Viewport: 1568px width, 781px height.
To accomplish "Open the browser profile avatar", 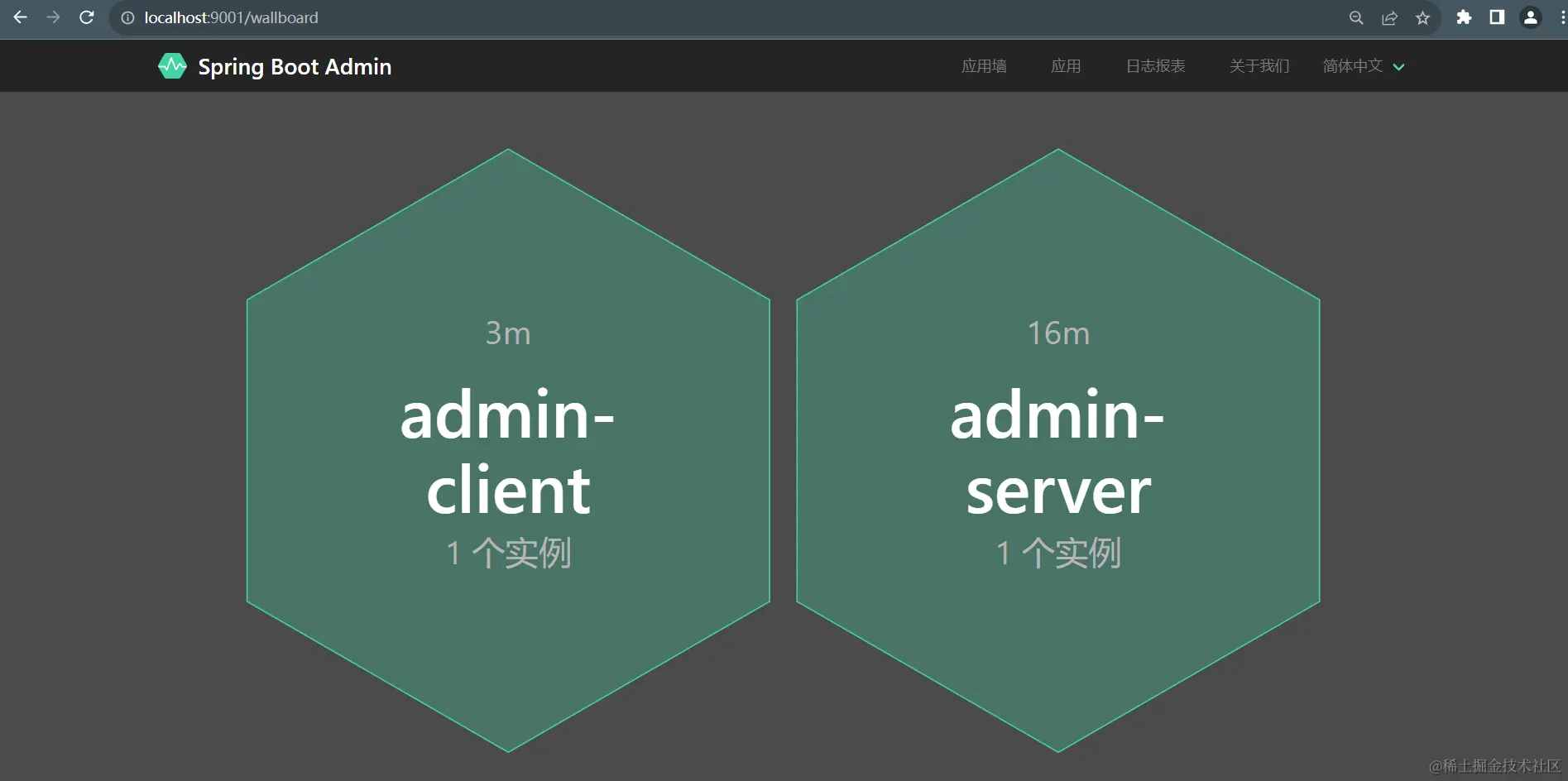I will point(1531,17).
